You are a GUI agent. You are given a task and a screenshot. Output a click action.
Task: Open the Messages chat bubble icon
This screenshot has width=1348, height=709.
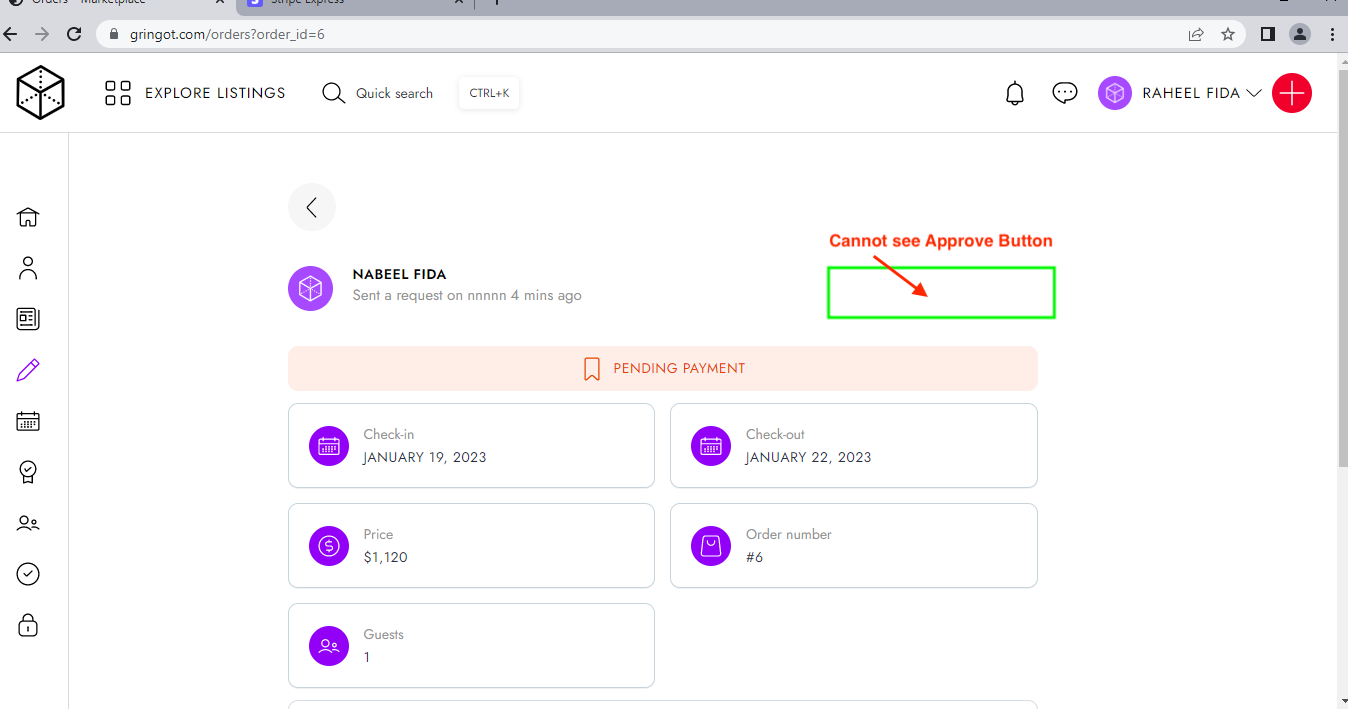pyautogui.click(x=1064, y=92)
